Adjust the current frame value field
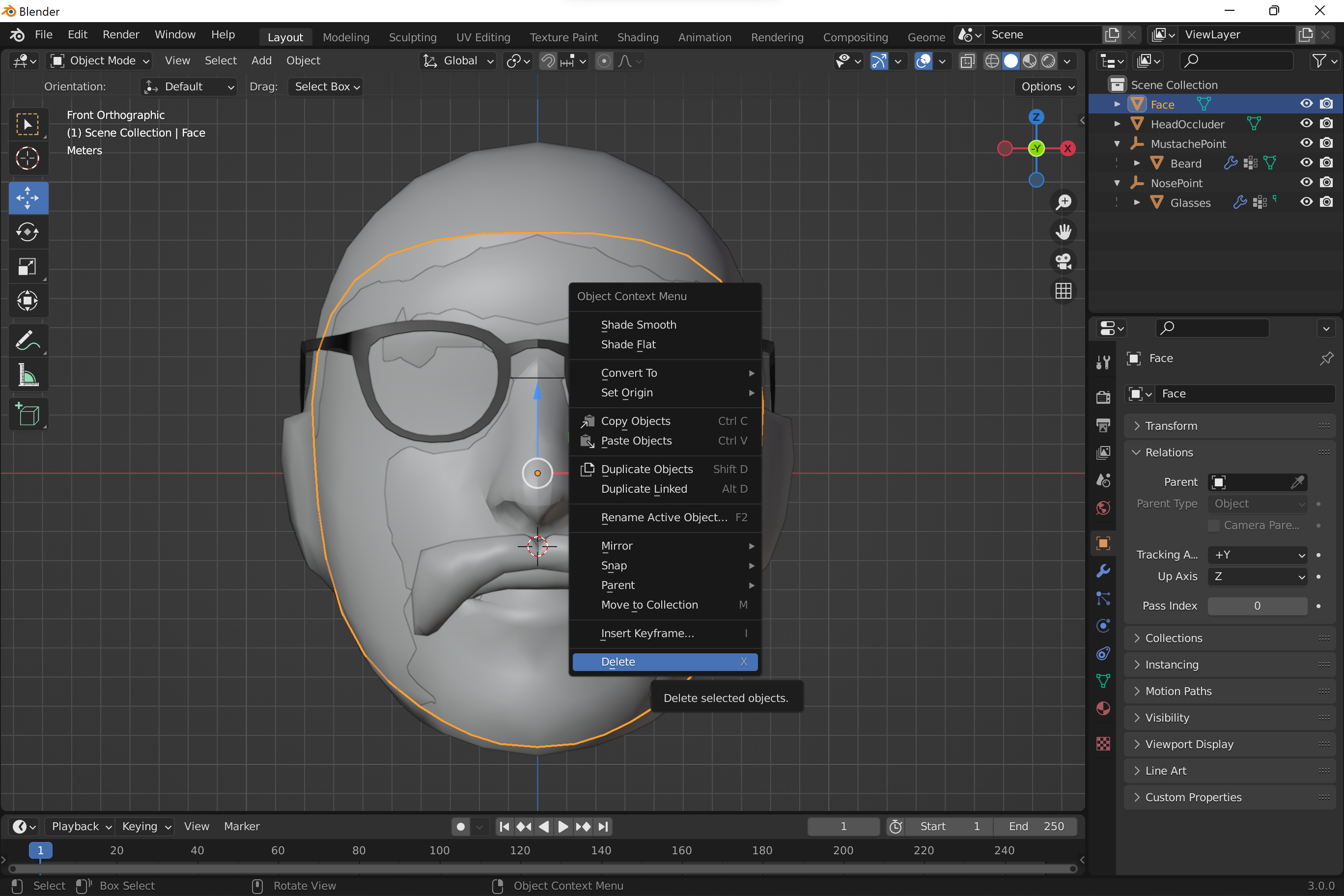This screenshot has height=896, width=1344. (843, 826)
